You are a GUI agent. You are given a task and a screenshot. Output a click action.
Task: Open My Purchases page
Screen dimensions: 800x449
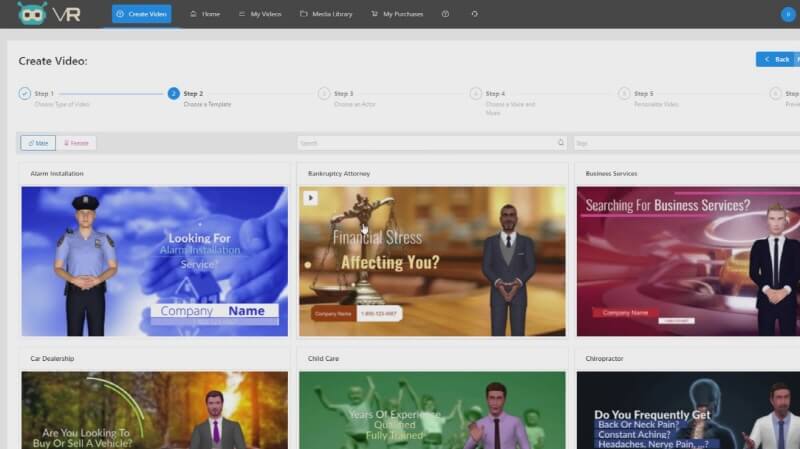pyautogui.click(x=397, y=14)
